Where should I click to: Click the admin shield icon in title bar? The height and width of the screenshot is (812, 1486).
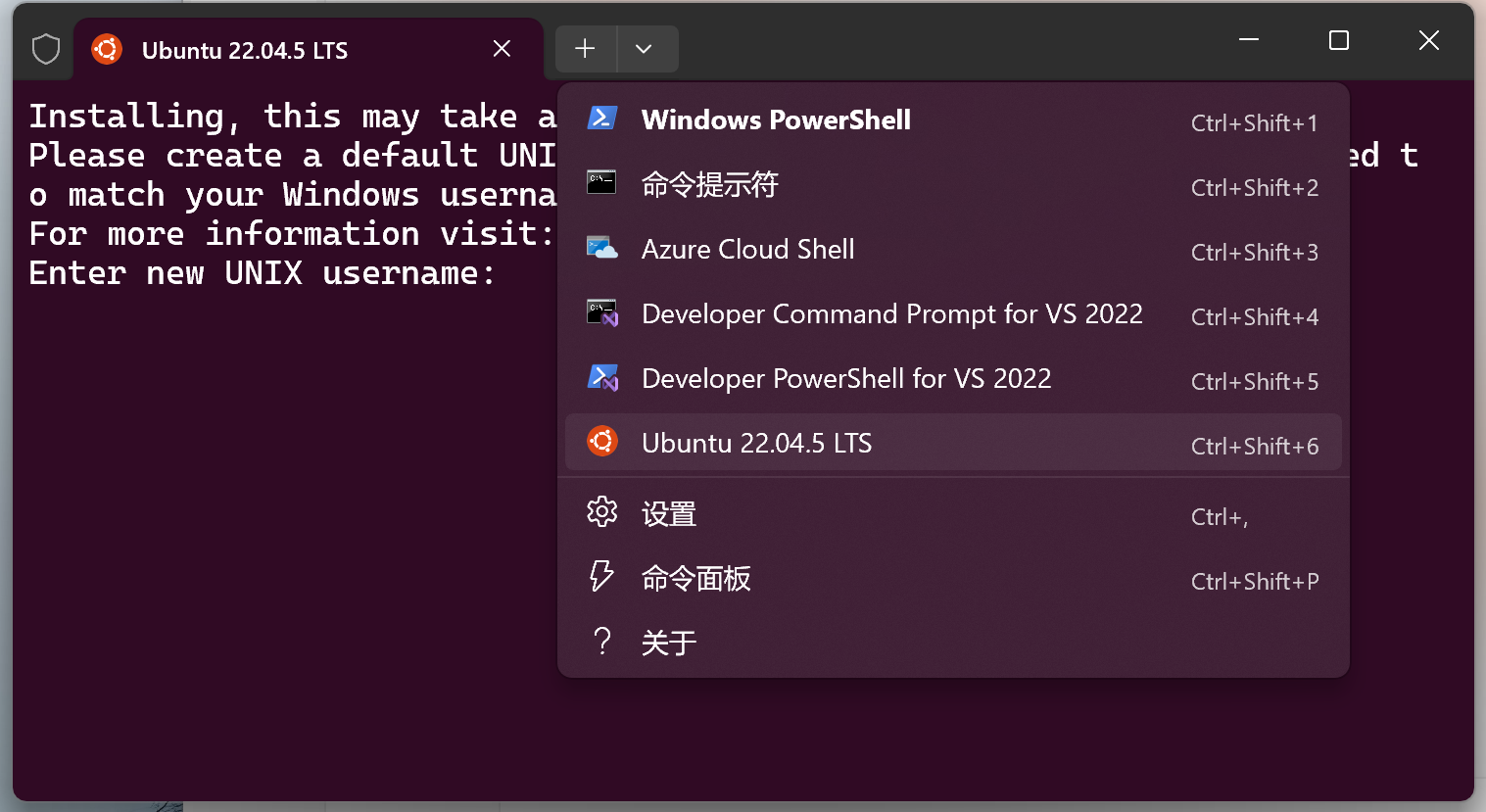(x=46, y=49)
